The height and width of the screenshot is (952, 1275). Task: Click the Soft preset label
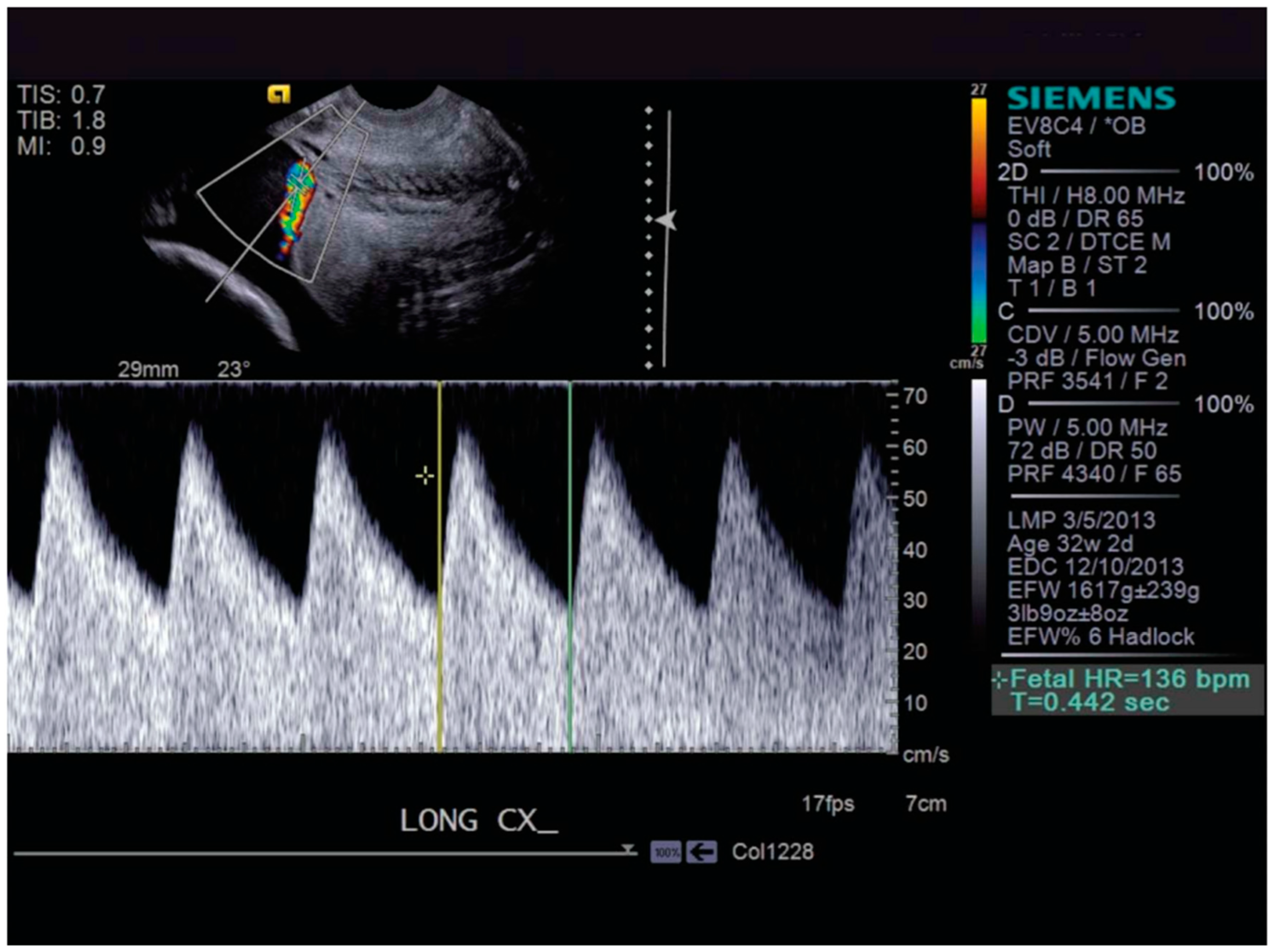1029,149
